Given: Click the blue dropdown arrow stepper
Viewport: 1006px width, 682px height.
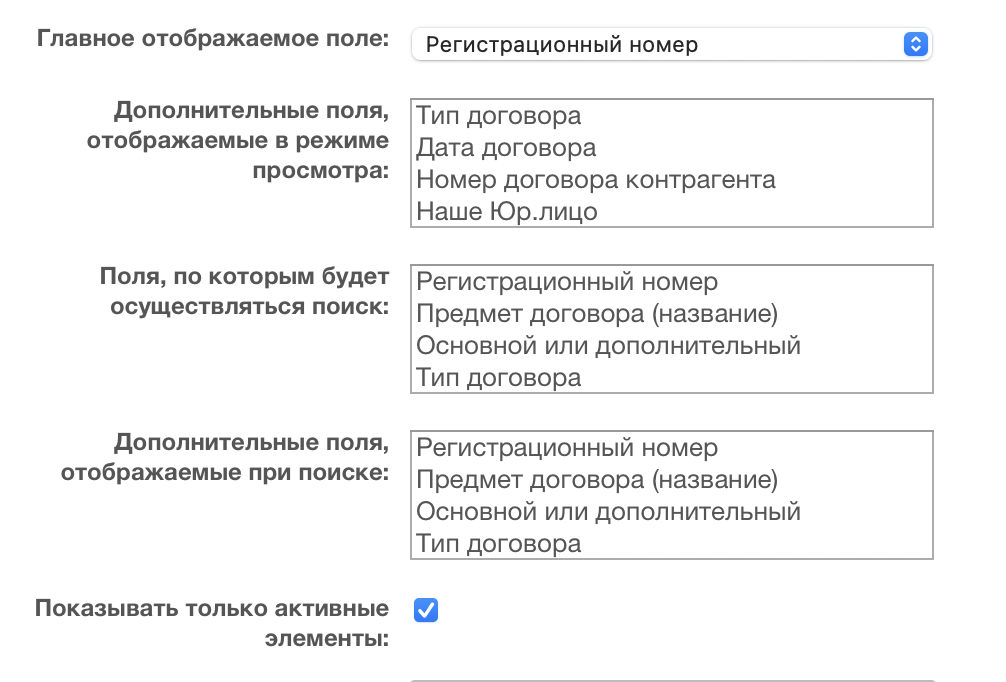Looking at the screenshot, I should click(915, 44).
